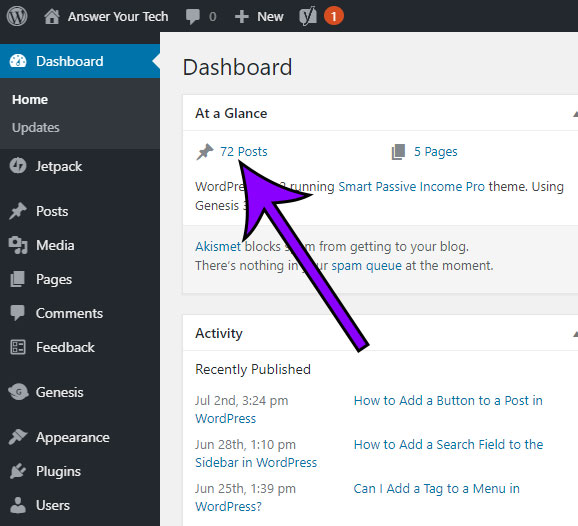Click the home icon beside Answer Your Tech
This screenshot has height=526, width=578.
52,17
